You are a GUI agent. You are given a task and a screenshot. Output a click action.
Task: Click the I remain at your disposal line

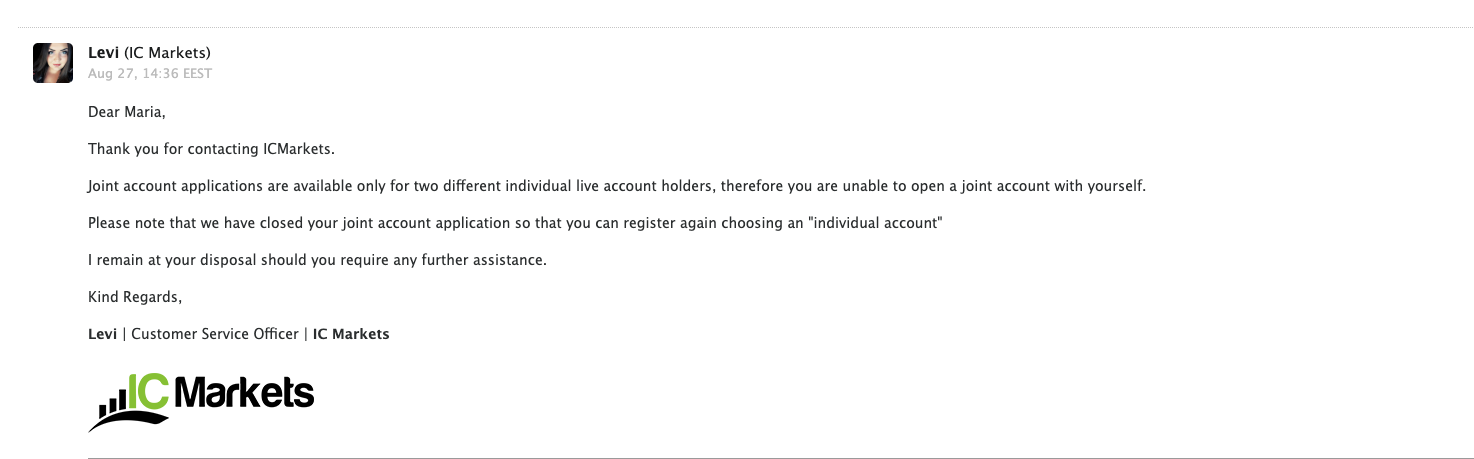pyautogui.click(x=318, y=260)
